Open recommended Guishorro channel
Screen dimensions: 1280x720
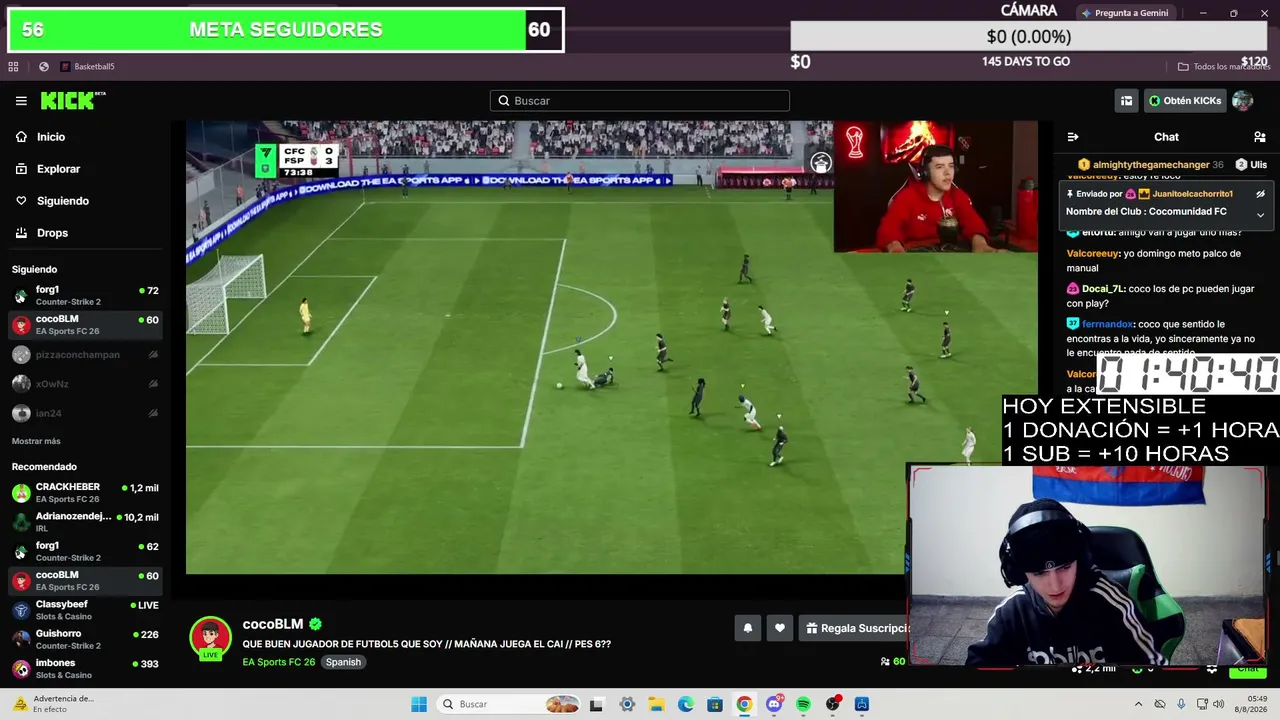[x=85, y=639]
